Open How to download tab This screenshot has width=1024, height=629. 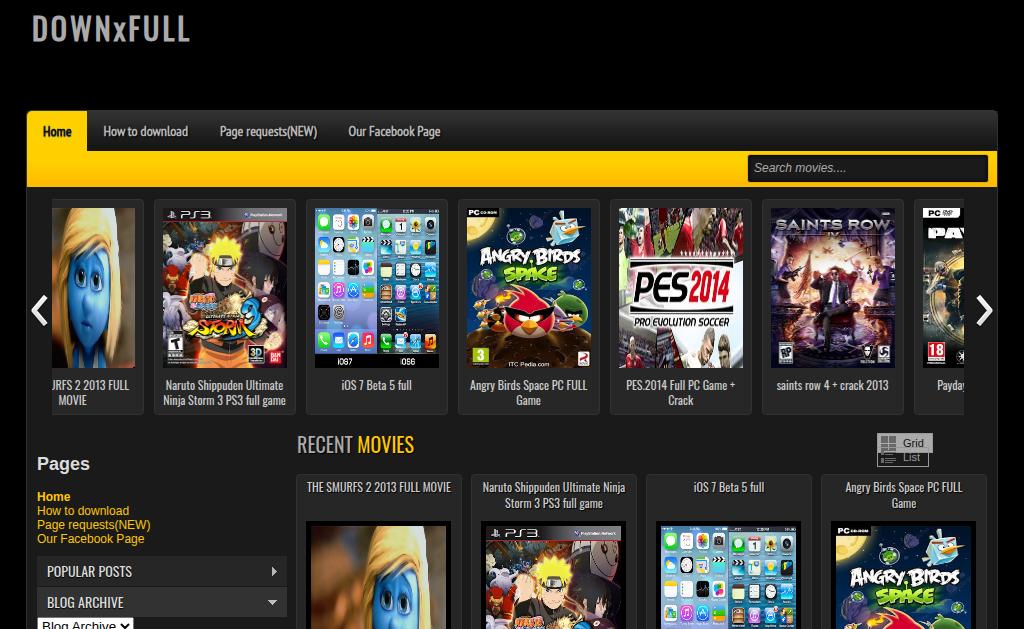[x=146, y=131]
